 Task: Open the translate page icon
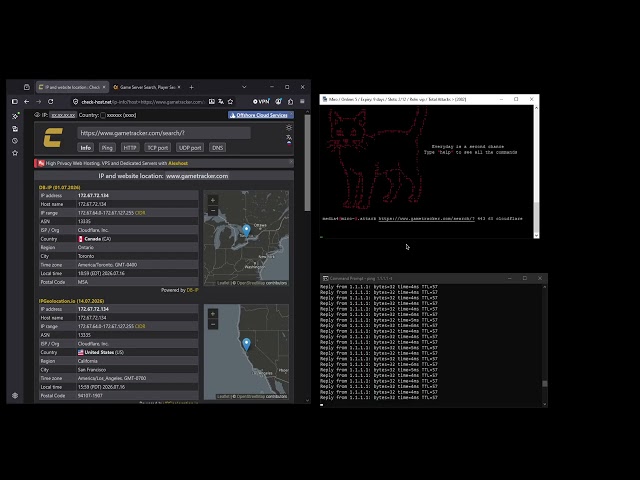pos(221,102)
